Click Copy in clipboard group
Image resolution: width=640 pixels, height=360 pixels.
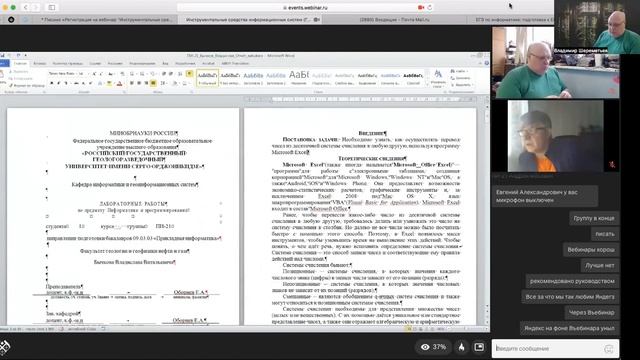(20, 79)
